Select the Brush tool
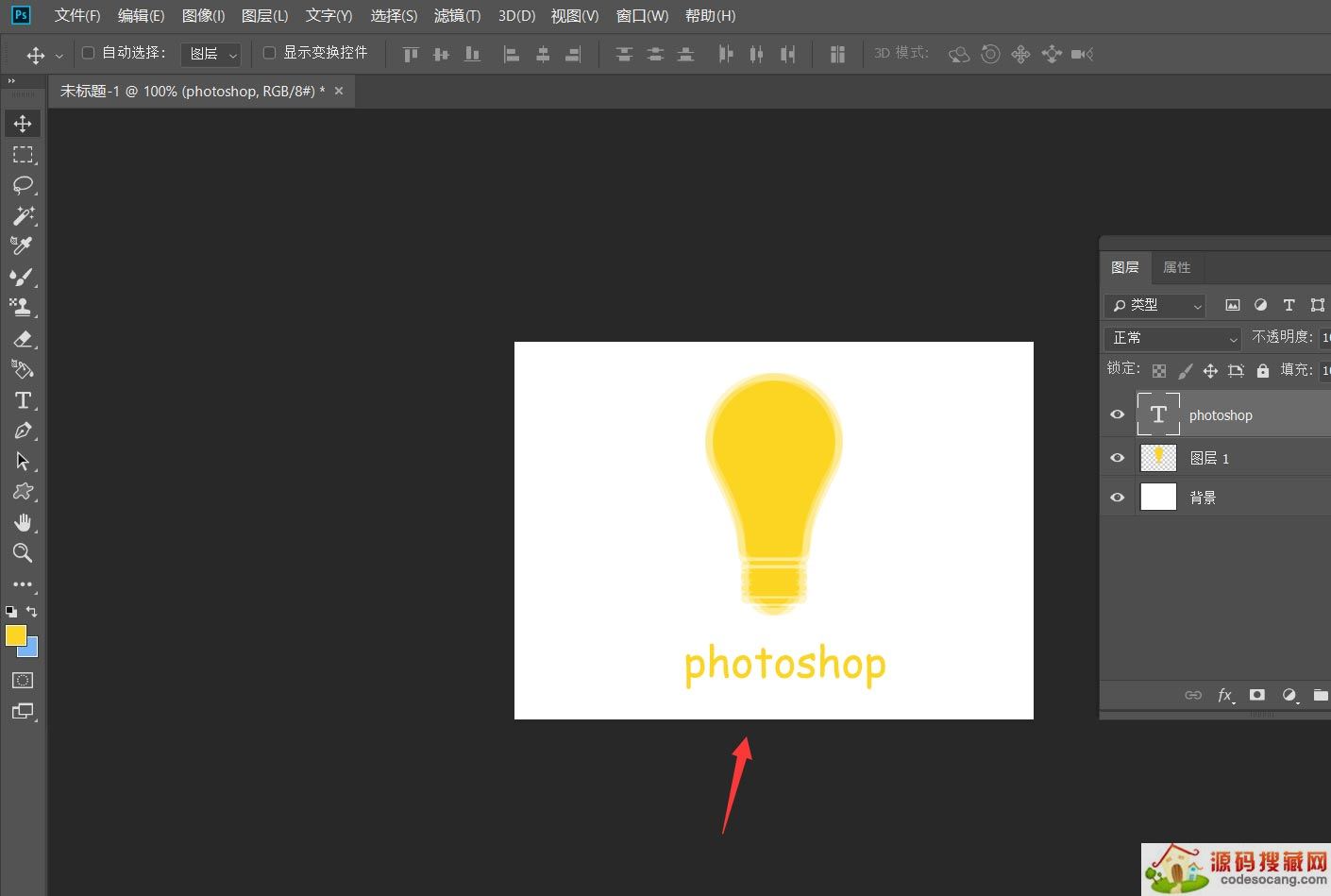 pos(23,277)
